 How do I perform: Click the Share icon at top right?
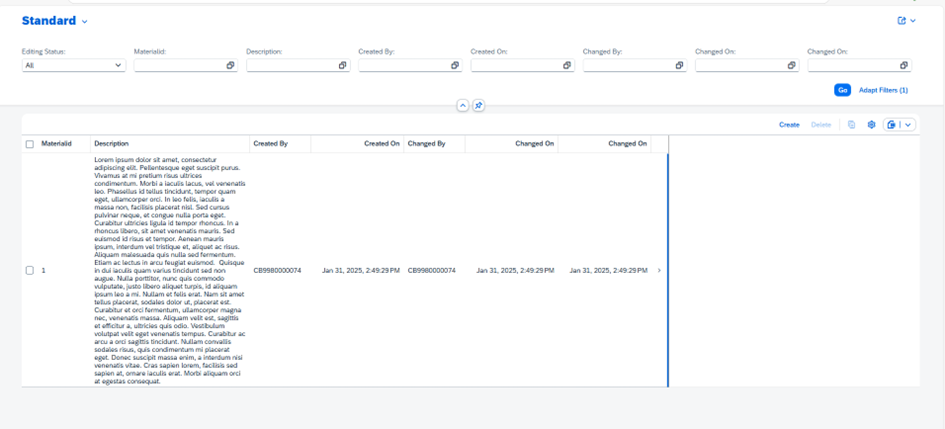point(902,21)
